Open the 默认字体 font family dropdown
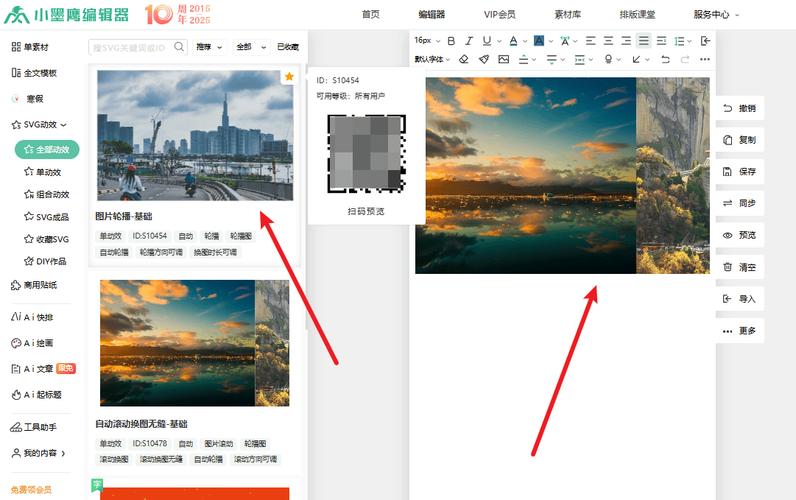796x500 pixels. [432, 59]
